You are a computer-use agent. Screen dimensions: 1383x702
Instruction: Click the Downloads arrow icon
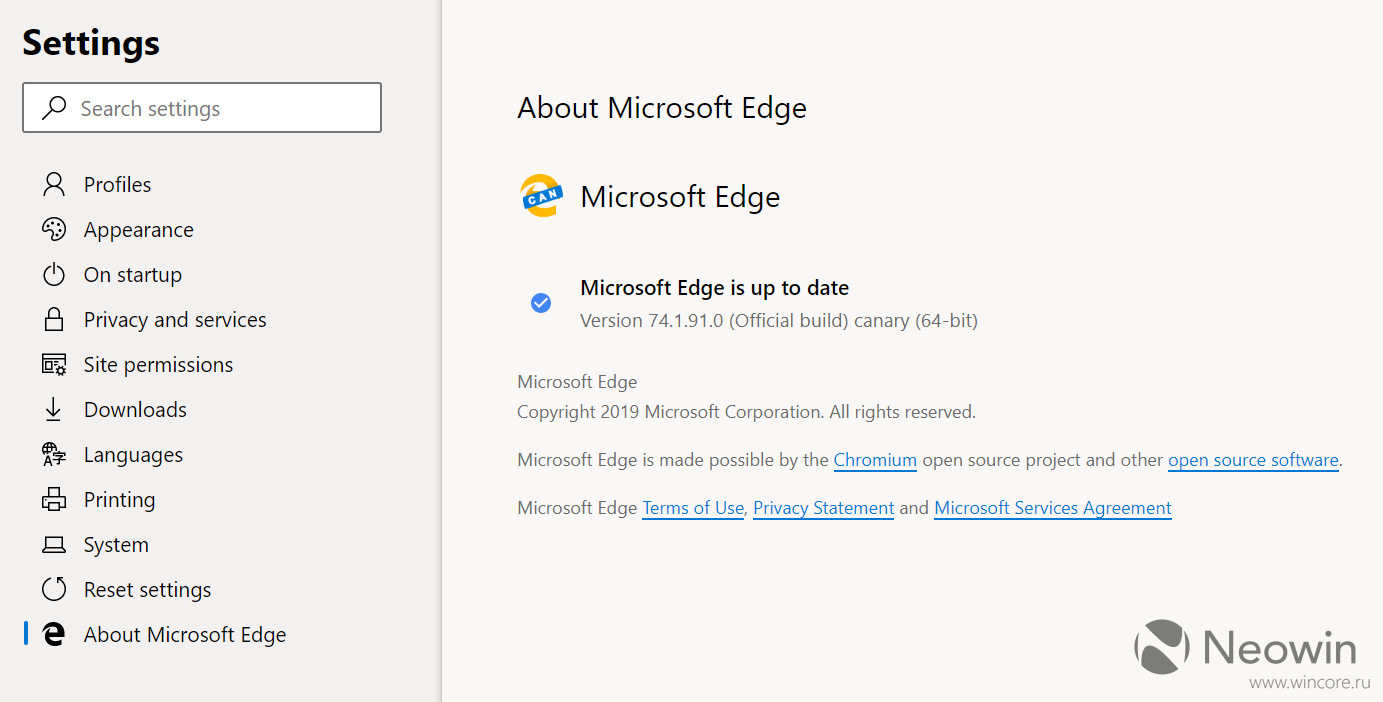[x=54, y=409]
